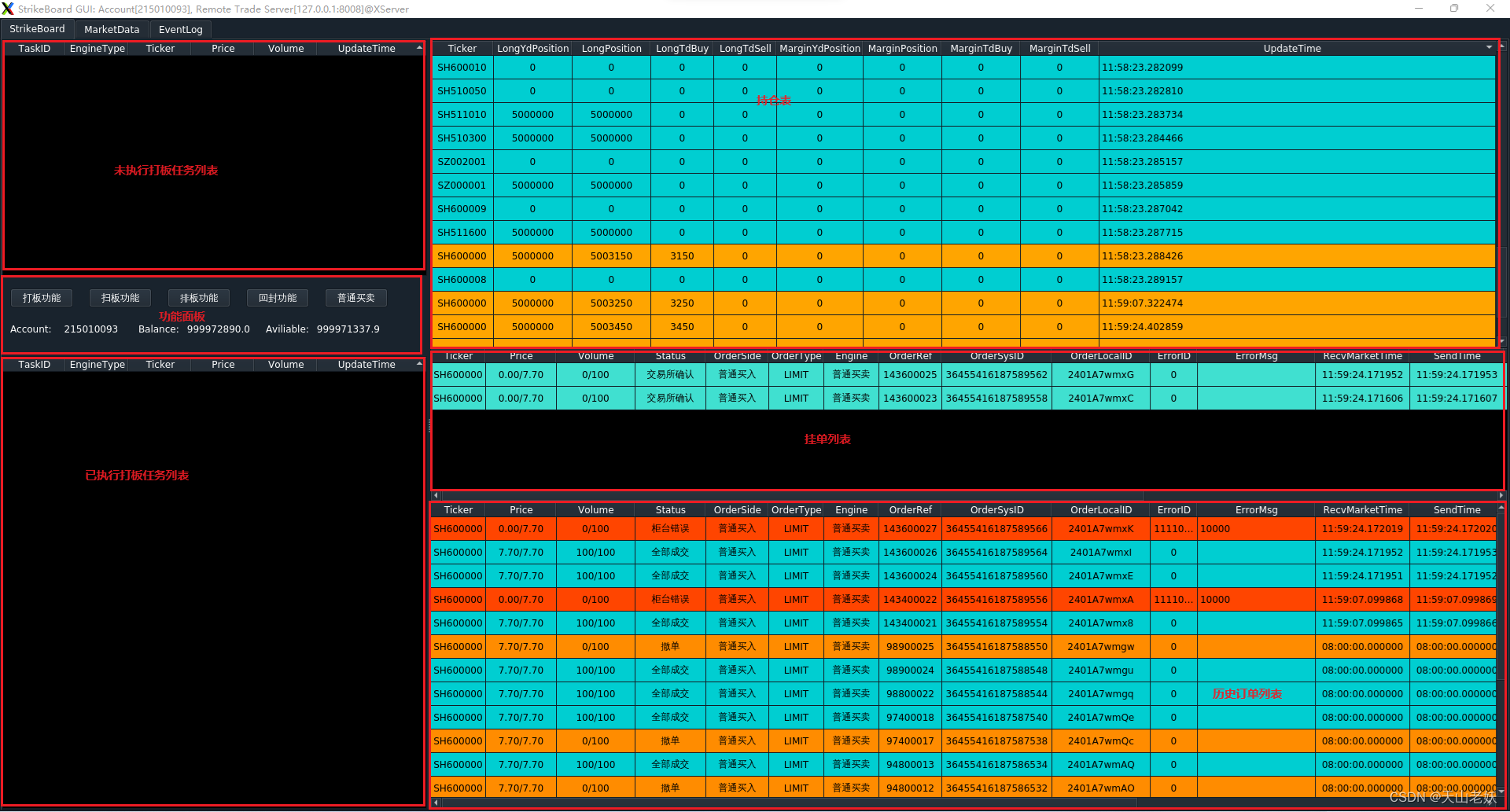The width and height of the screenshot is (1510, 812).
Task: Select history order with OrderLocalID 2401A7wmAQ
Action: pos(963,765)
